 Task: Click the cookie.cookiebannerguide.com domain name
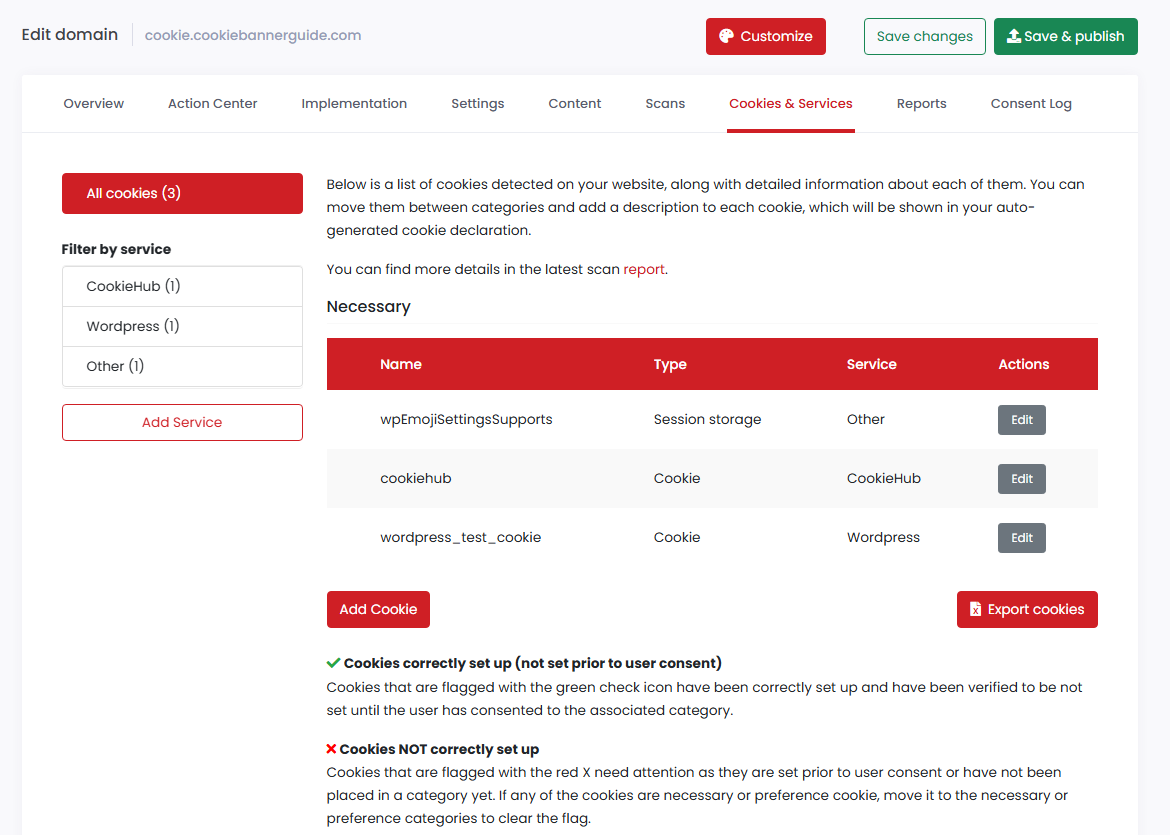click(x=253, y=35)
